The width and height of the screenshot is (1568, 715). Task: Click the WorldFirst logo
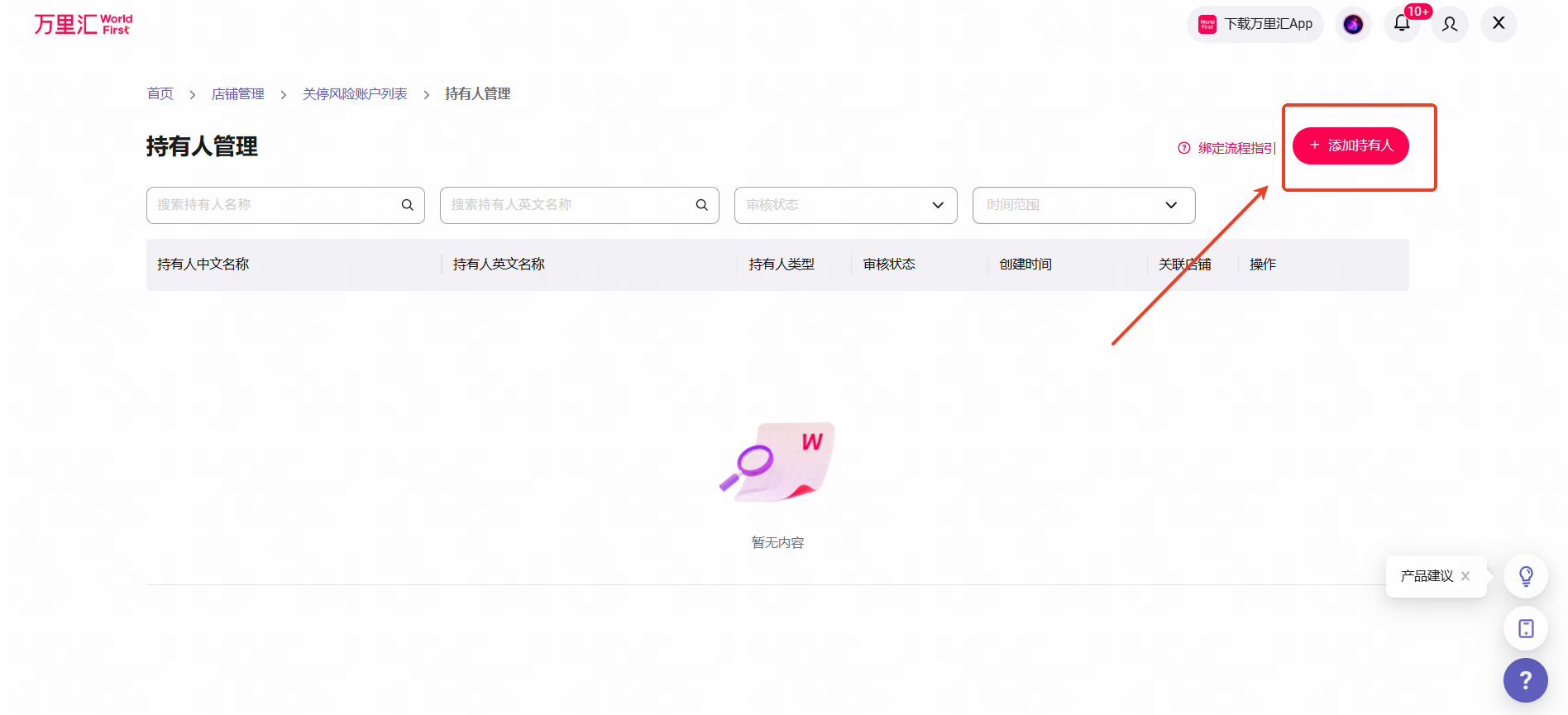point(83,24)
